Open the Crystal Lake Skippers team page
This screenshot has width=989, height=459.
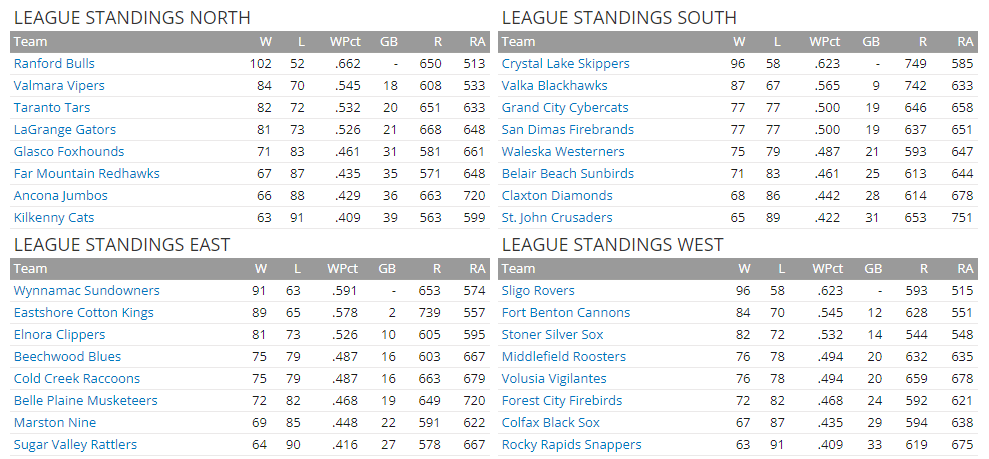tap(566, 64)
